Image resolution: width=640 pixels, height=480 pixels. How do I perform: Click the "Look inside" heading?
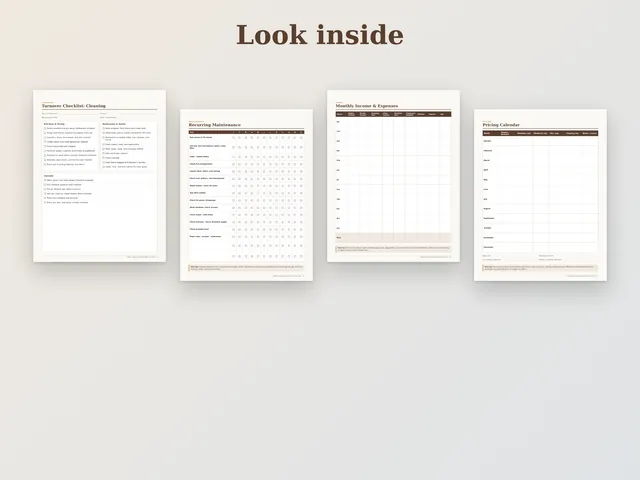[x=320, y=35]
